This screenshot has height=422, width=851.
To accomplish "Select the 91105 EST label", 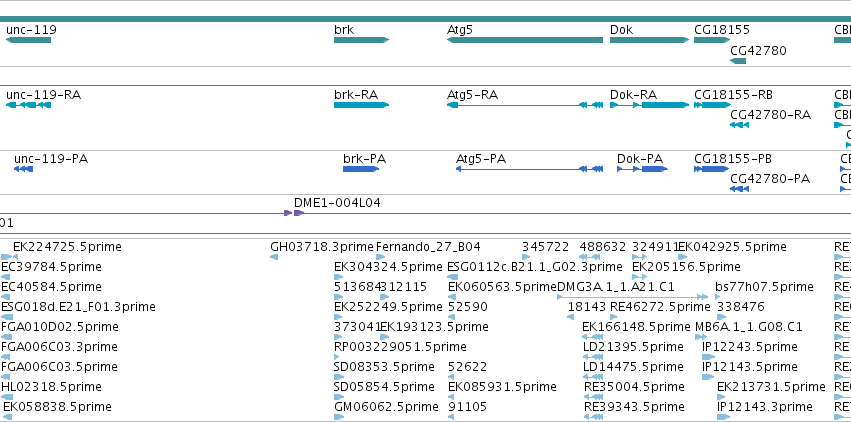I will coord(468,407).
